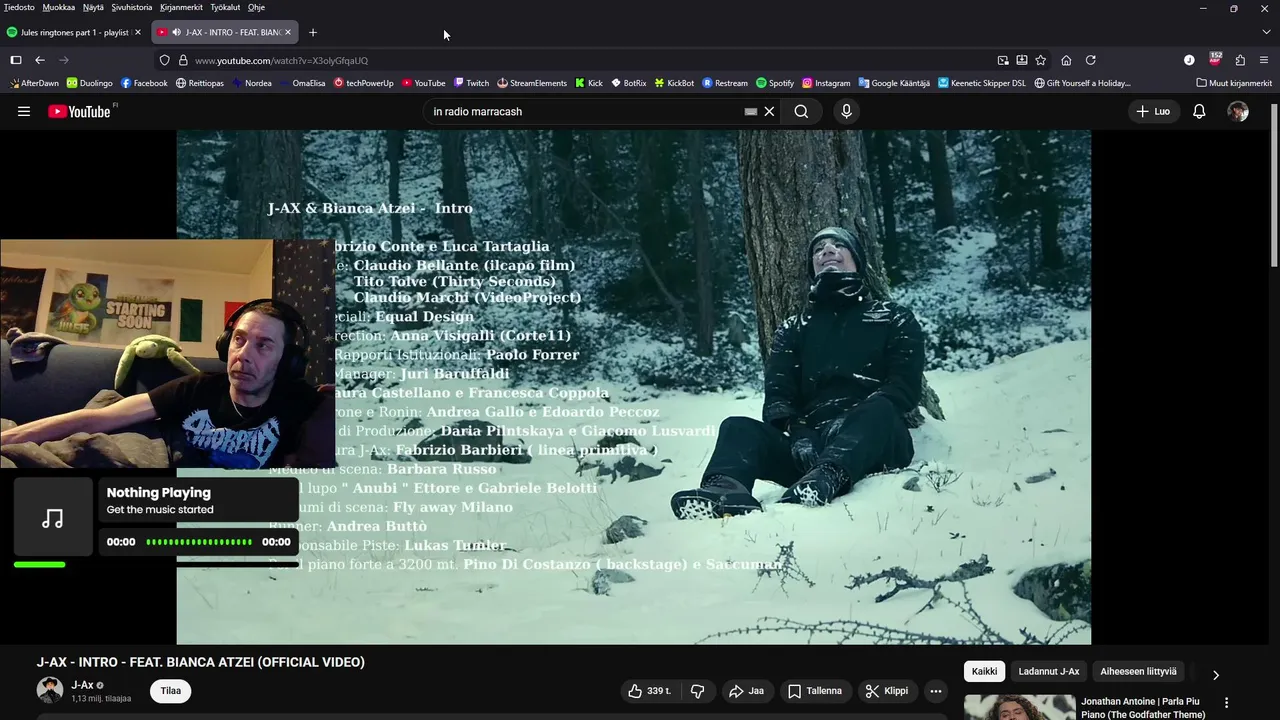Open the on-screen keyboard in search box
1280x720 pixels.
click(751, 112)
